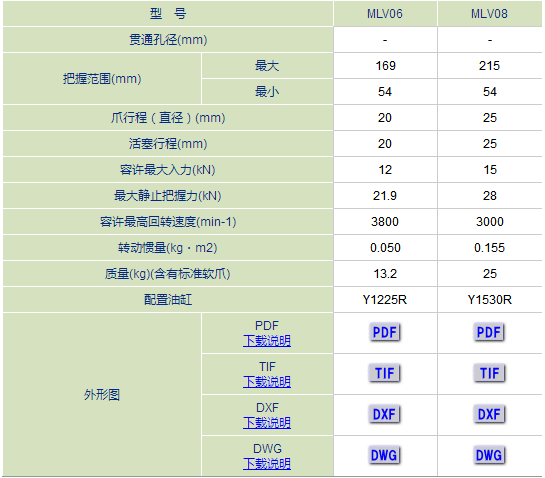The image size is (545, 478).
Task: Select the Y1530R cylinder cell
Action: tap(489, 300)
